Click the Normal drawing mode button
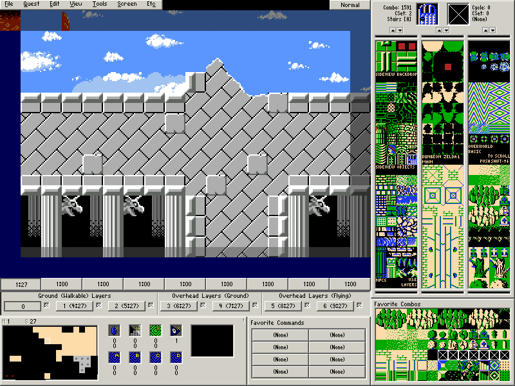Screen dimensions: 515x386 (350, 5)
